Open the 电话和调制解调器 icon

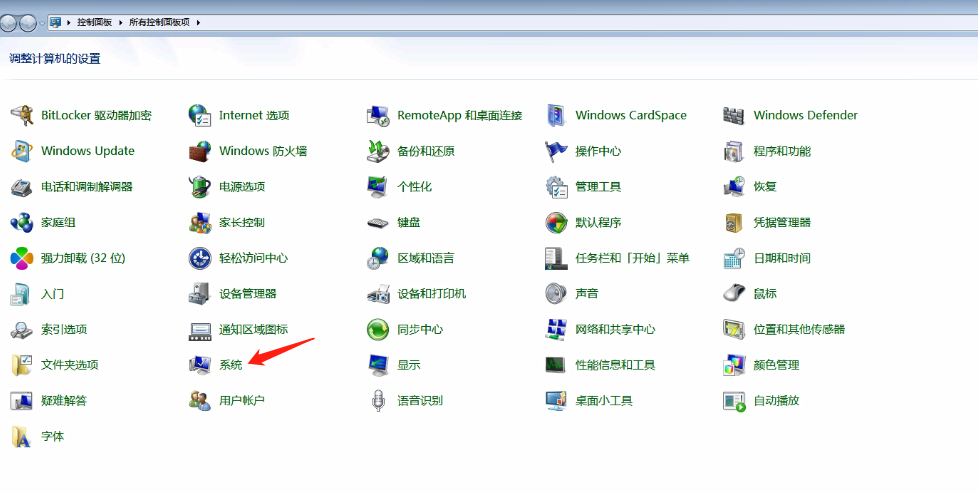(x=22, y=186)
